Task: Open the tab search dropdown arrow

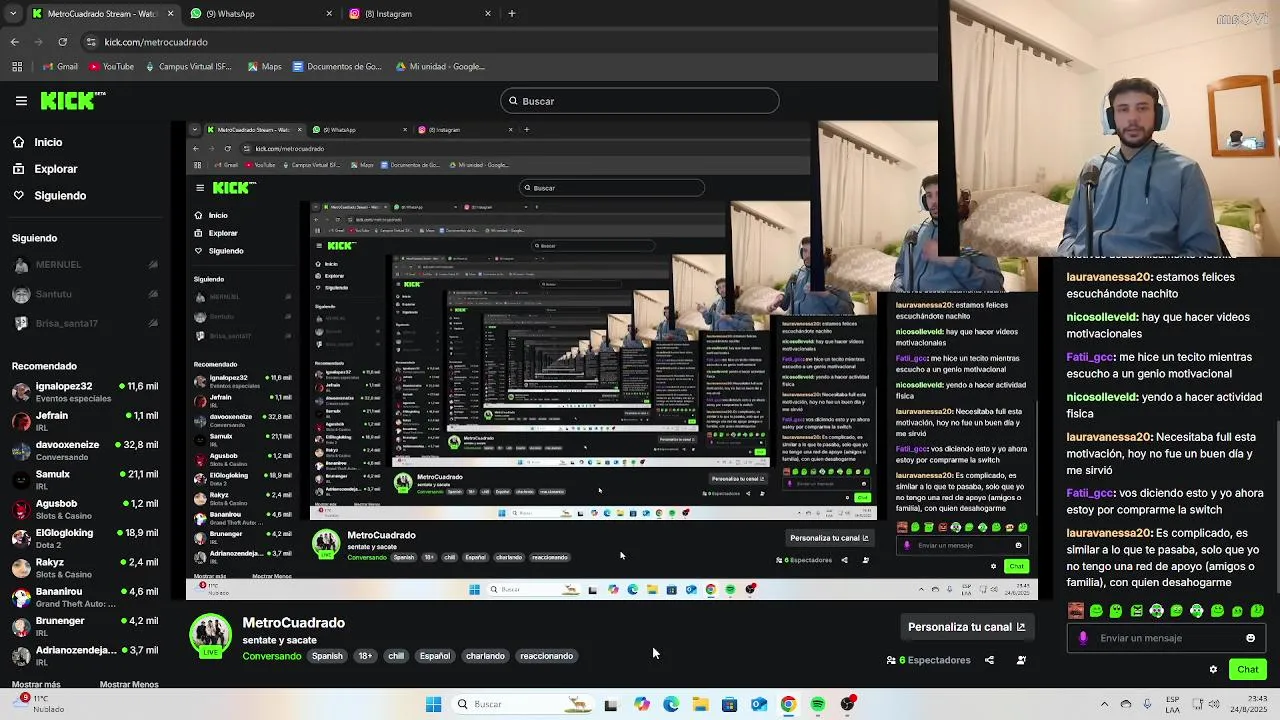Action: click(13, 14)
